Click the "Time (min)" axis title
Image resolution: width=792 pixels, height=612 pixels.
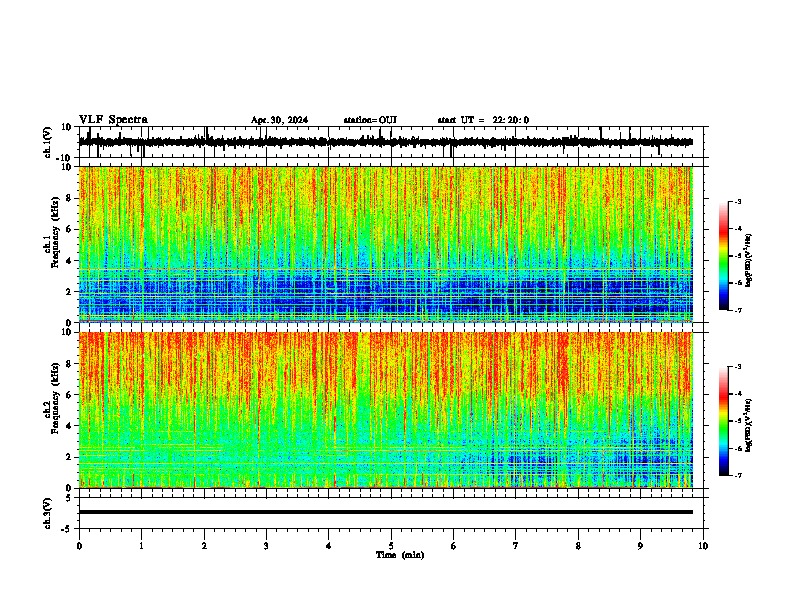click(x=400, y=555)
